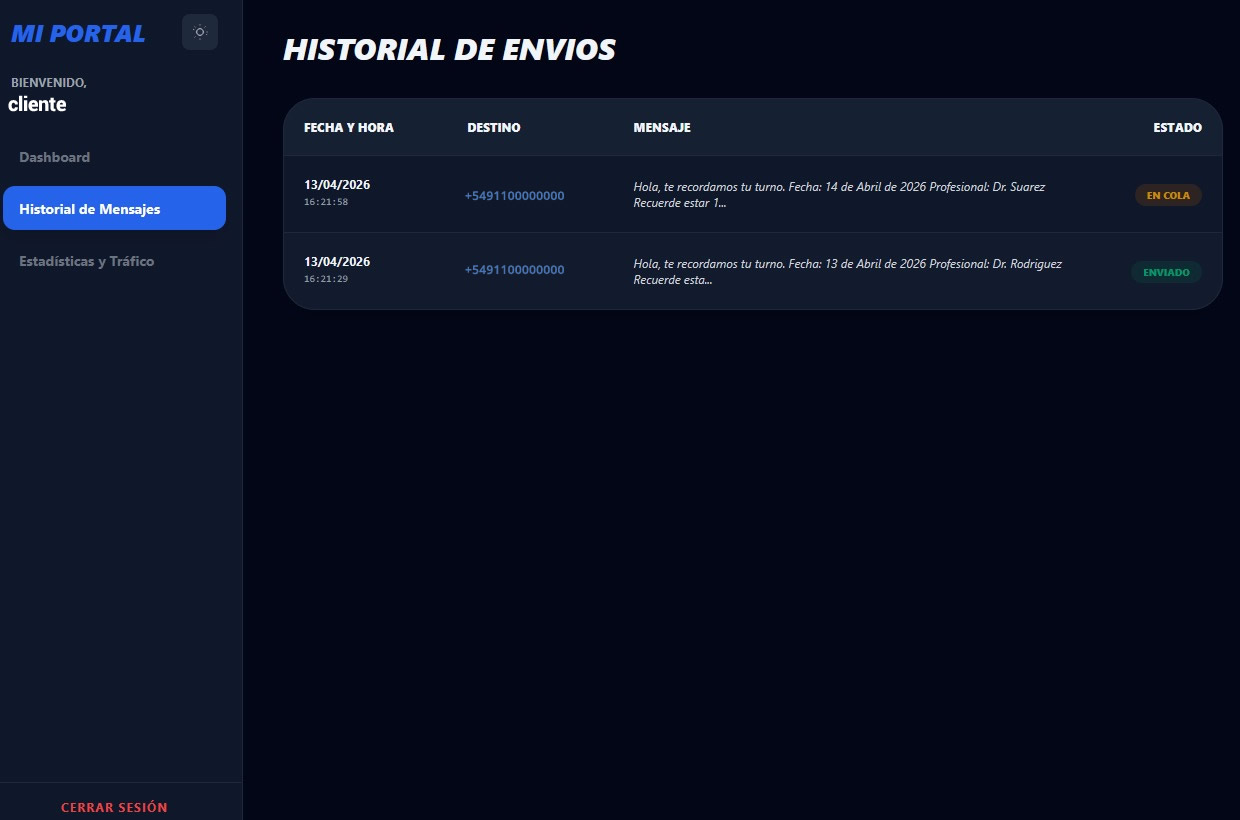Image resolution: width=1240 pixels, height=820 pixels.
Task: Click phone number in the first row
Action: pyautogui.click(x=514, y=196)
